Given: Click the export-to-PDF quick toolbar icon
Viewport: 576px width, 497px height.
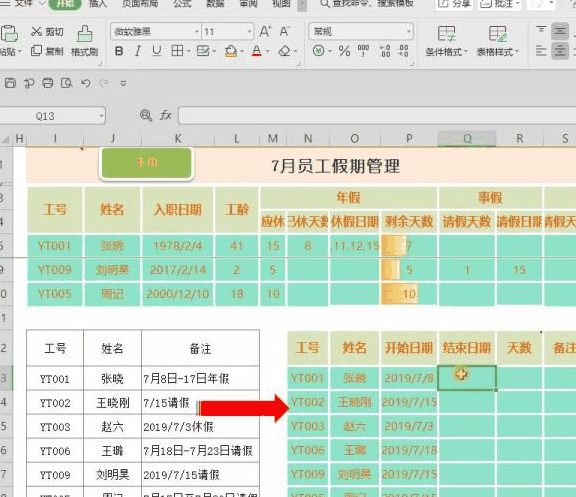Looking at the screenshot, I should (29, 83).
